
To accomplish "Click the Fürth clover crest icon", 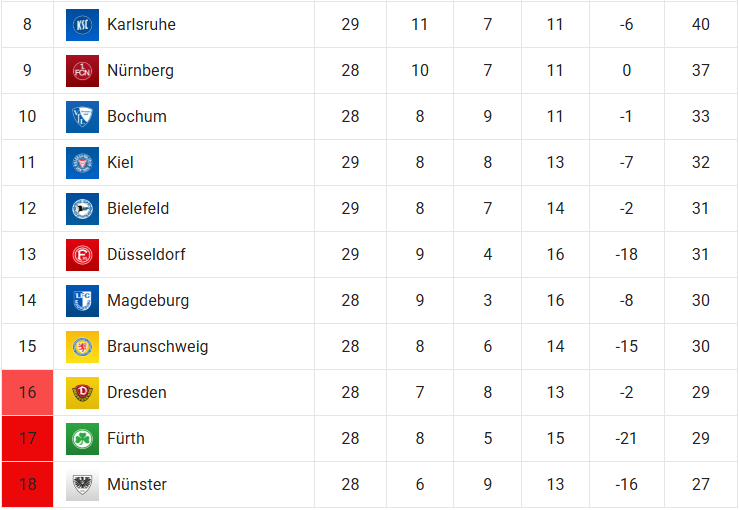I will coord(82,439).
